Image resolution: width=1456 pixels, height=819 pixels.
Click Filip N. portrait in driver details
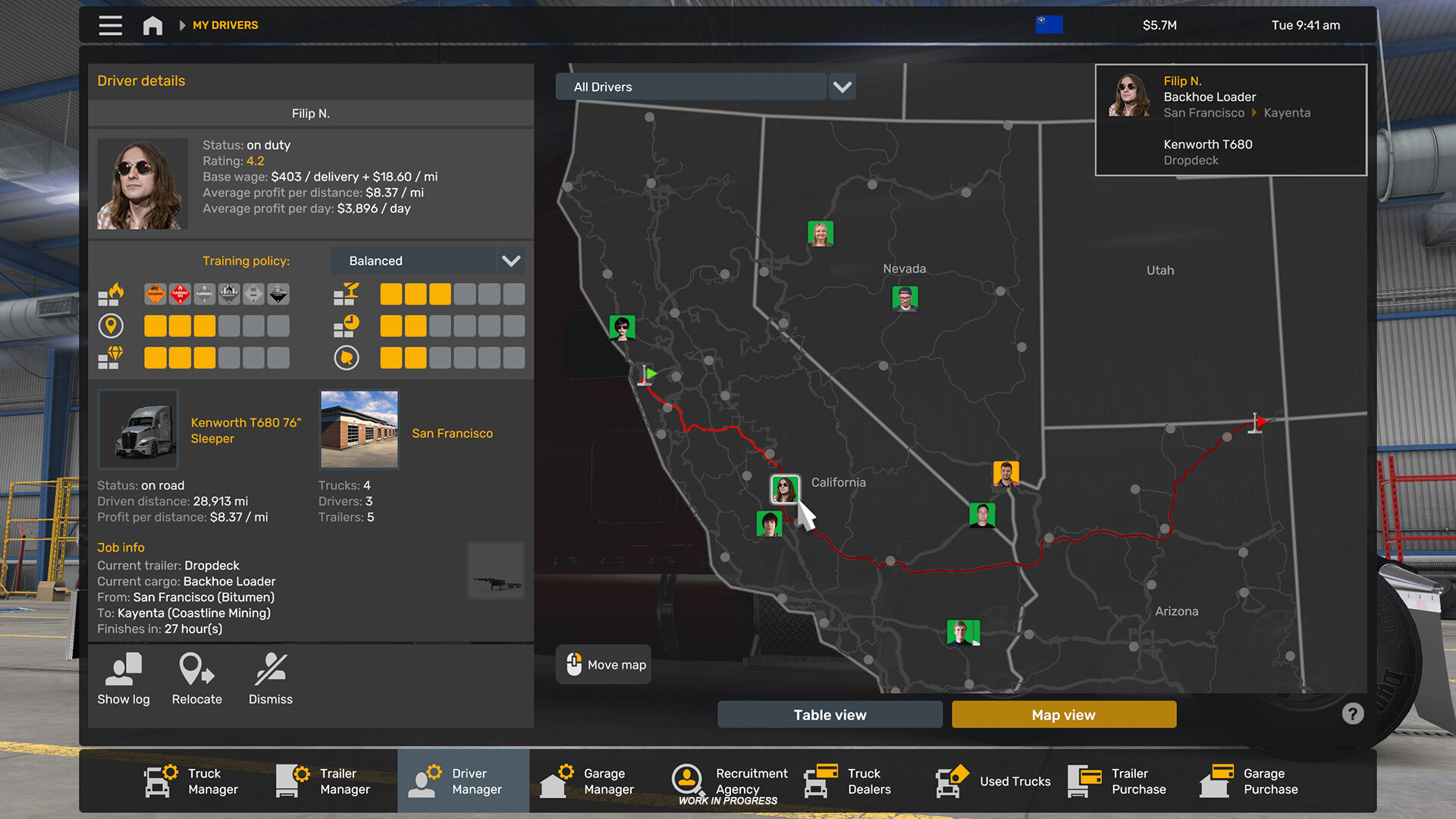(143, 184)
